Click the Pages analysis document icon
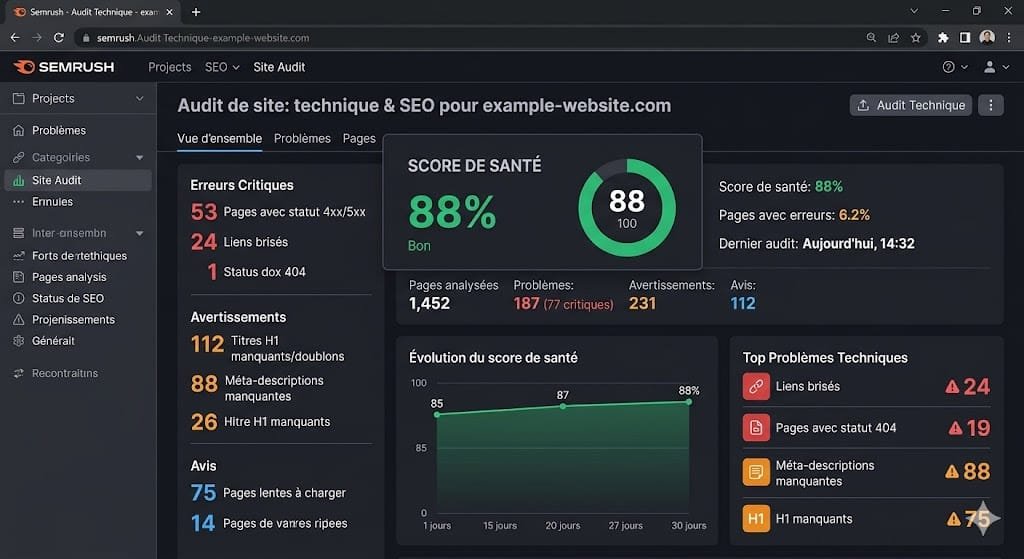The height and width of the screenshot is (559, 1024). [x=18, y=277]
